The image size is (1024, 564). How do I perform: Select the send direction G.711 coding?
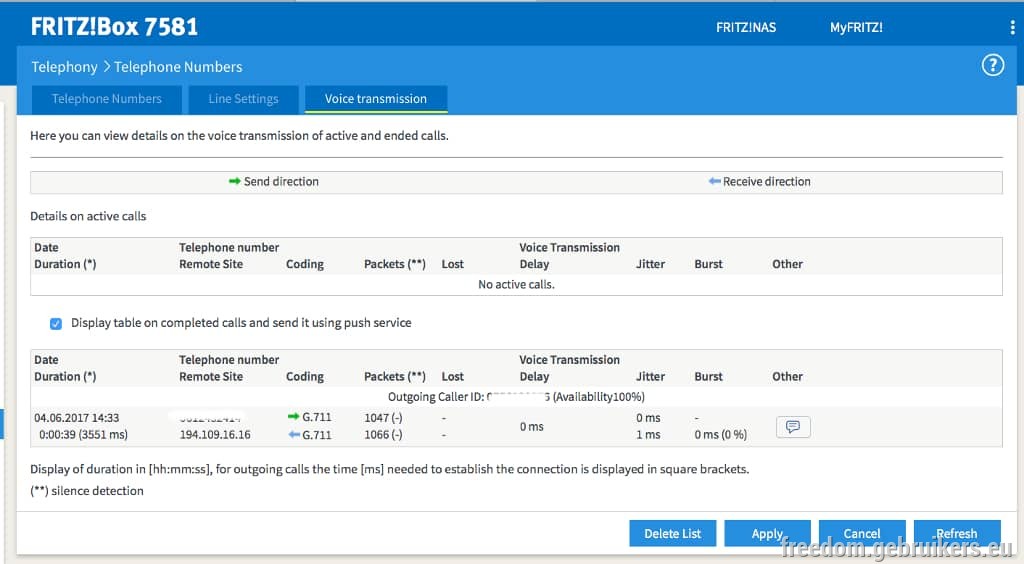[316, 417]
